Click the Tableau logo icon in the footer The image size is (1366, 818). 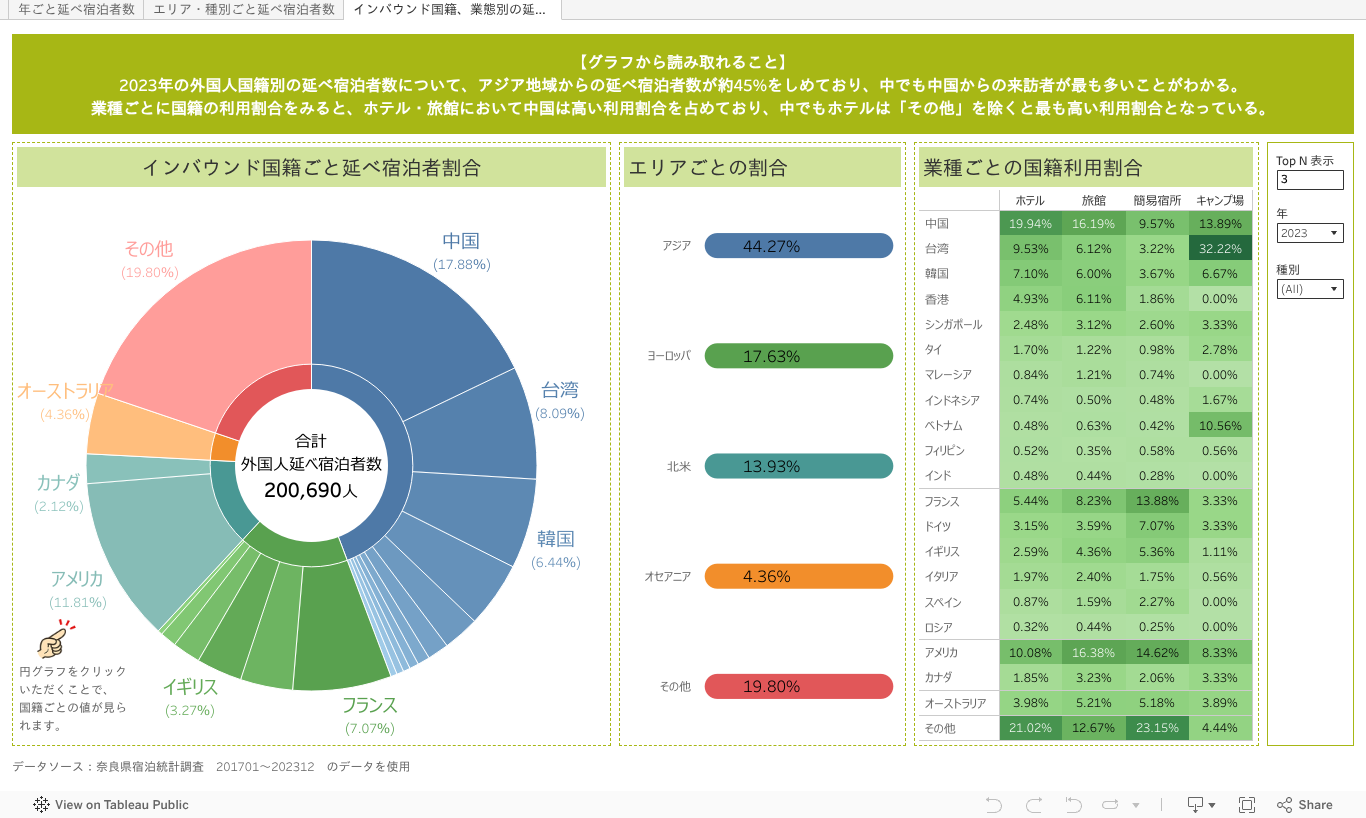[x=41, y=804]
